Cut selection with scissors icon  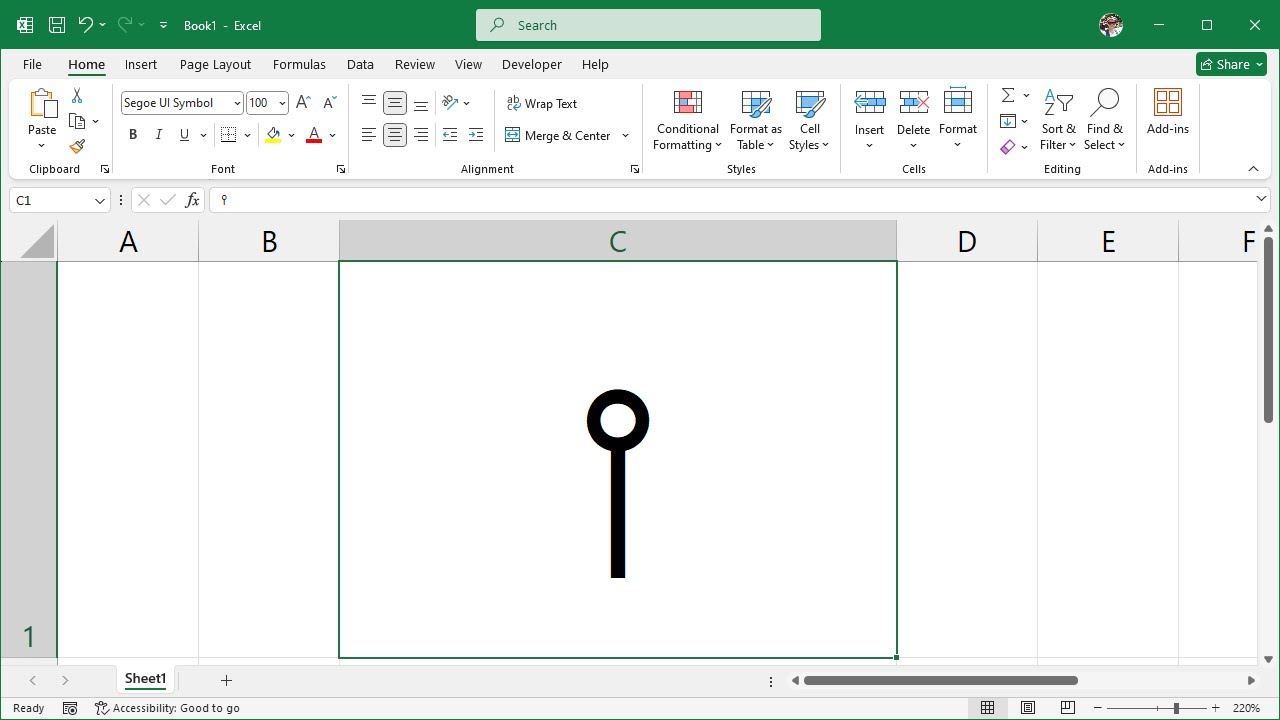pyautogui.click(x=77, y=96)
